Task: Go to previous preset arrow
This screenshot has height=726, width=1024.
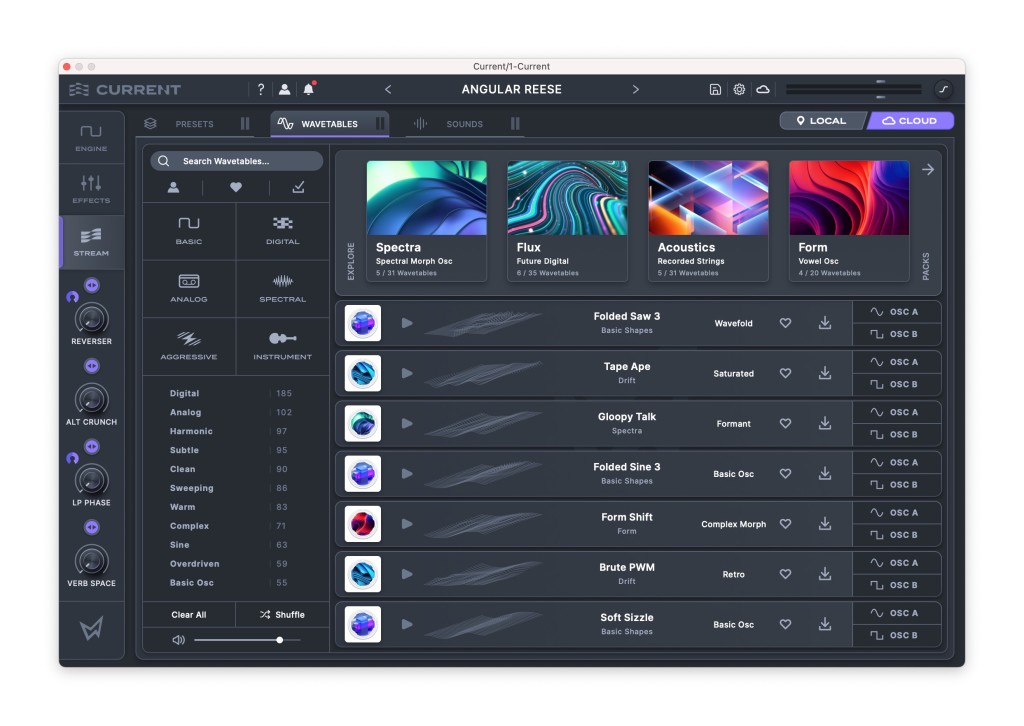Action: tap(388, 89)
